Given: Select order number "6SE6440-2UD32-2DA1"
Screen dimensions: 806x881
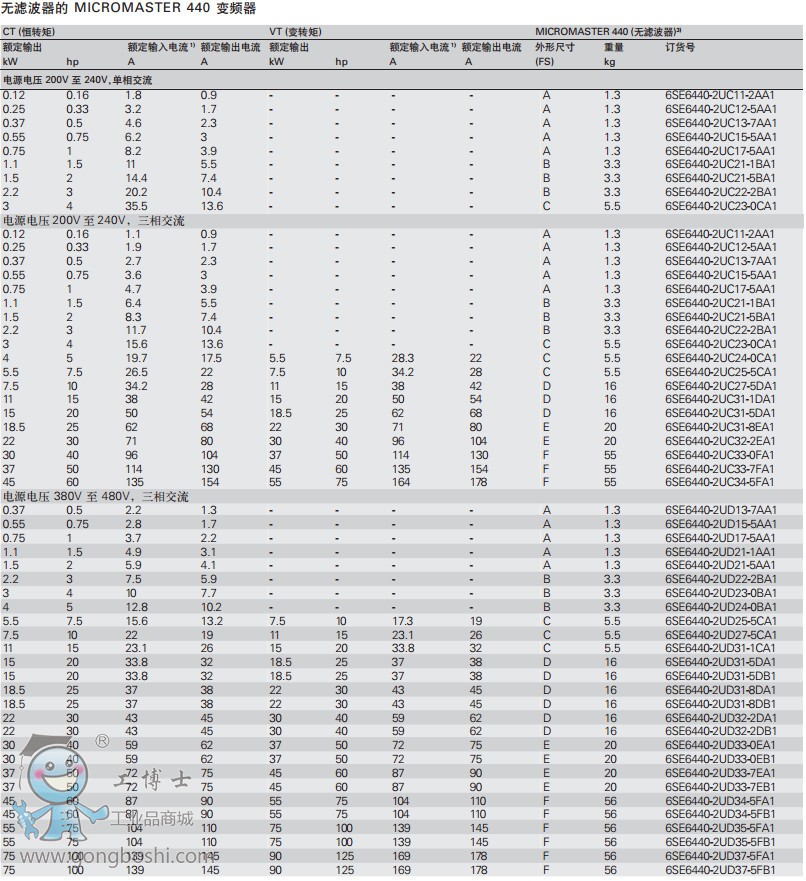Looking at the screenshot, I should click(x=721, y=718).
